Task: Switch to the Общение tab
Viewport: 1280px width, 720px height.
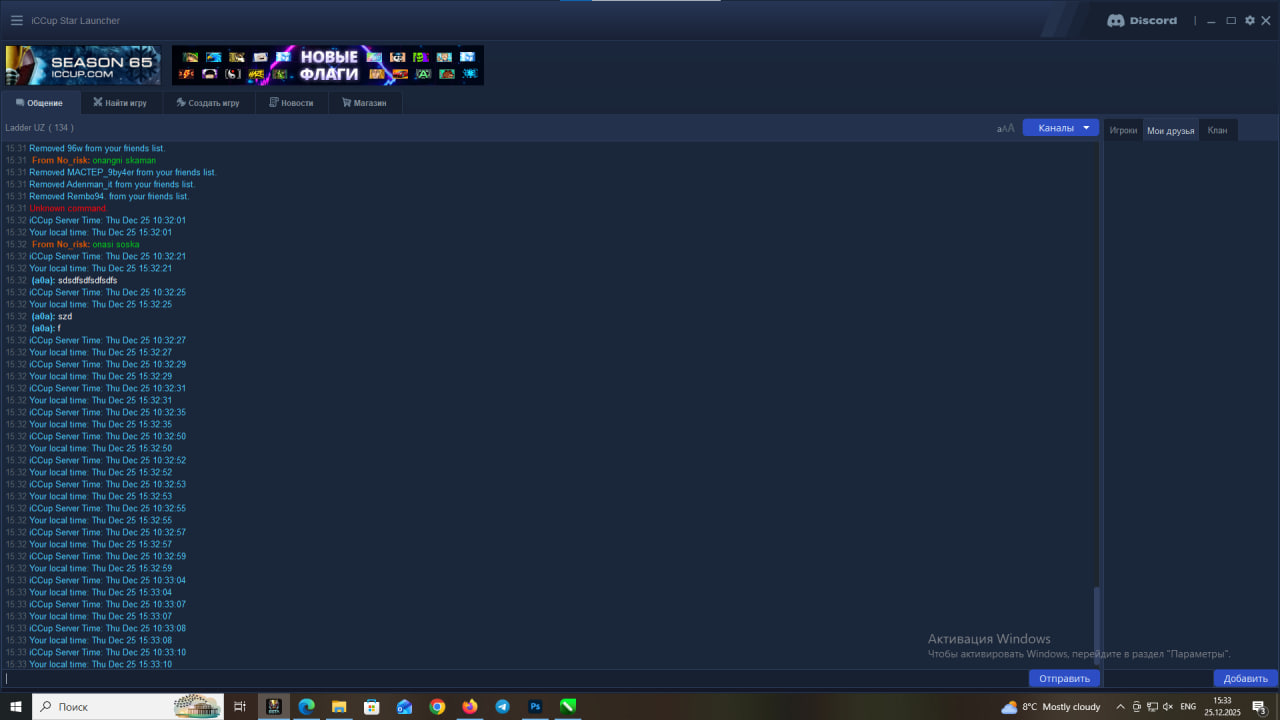Action: pyautogui.click(x=40, y=102)
